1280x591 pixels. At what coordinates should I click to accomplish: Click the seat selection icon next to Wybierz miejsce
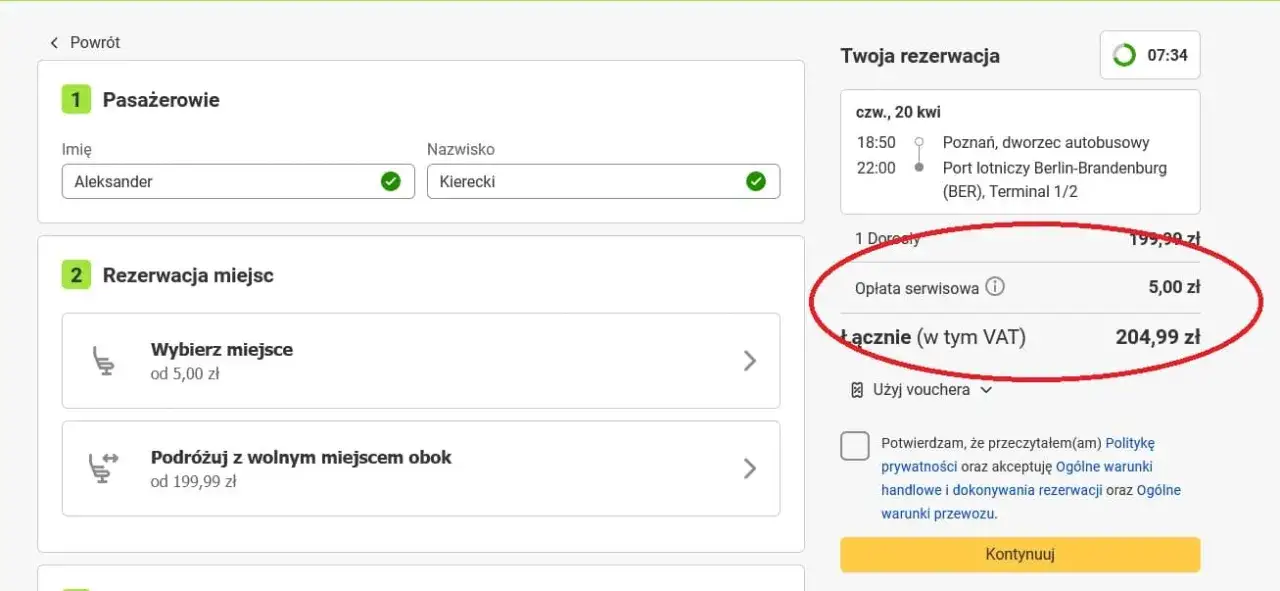[x=103, y=360]
